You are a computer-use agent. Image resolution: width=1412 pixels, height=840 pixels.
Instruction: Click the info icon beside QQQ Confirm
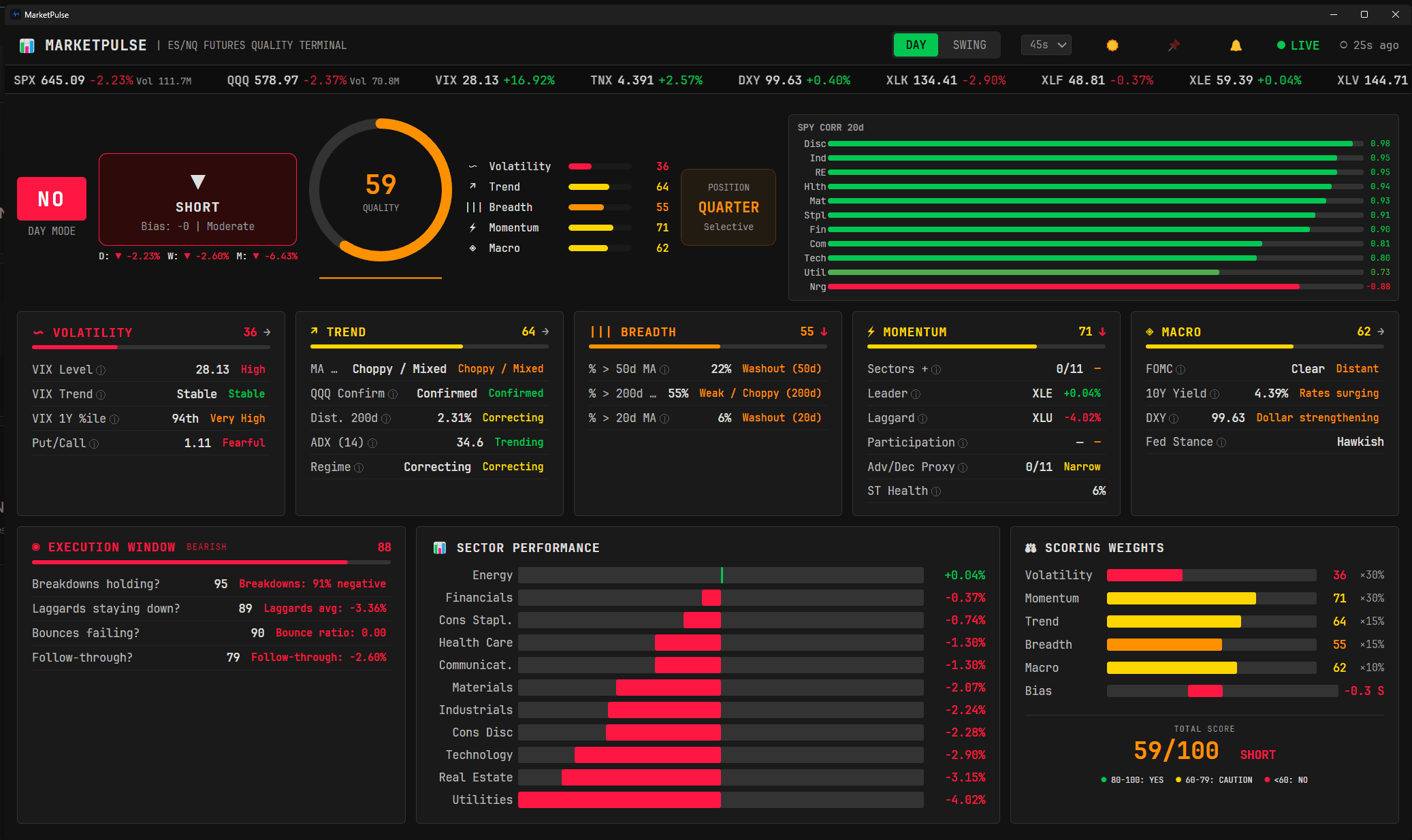point(394,393)
